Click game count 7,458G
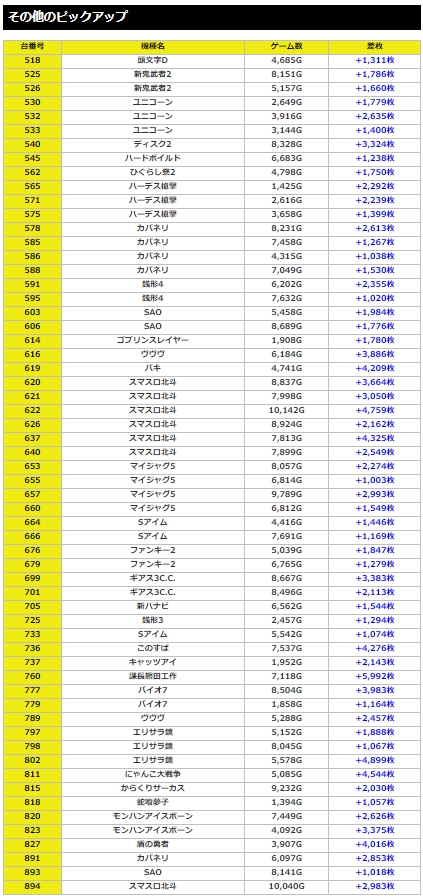423x896 pixels. tap(287, 242)
